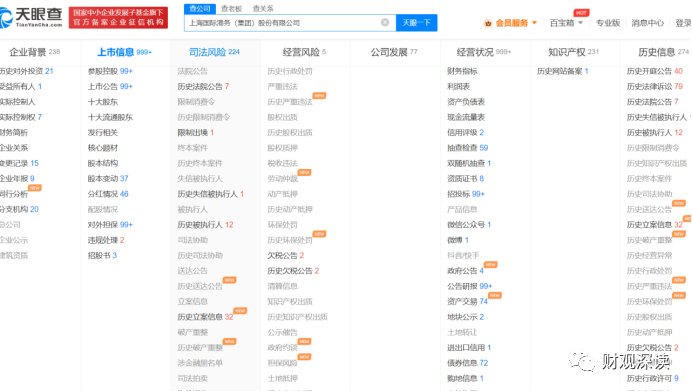Click the Tianyancha logo
The height and width of the screenshot is (392, 692).
point(31,17)
